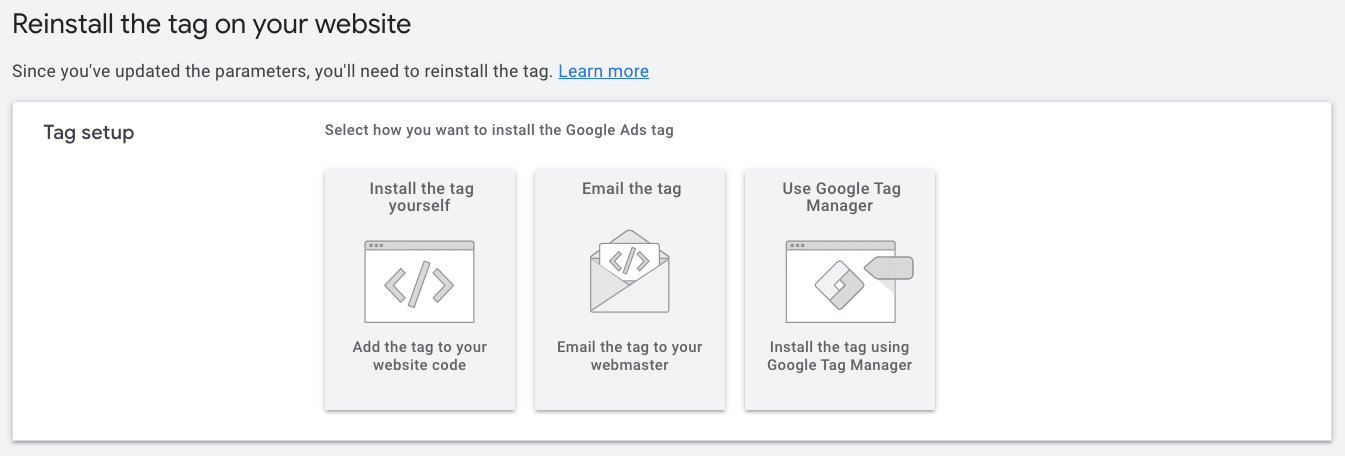Choose the "Email the tag" card title
This screenshot has height=456, width=1345.
click(631, 188)
